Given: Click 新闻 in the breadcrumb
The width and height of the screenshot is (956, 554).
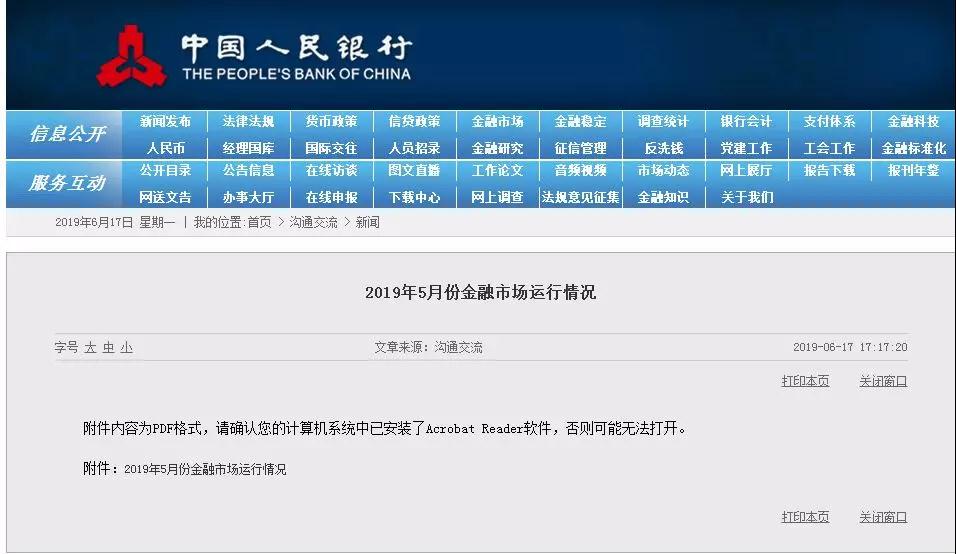Looking at the screenshot, I should (x=368, y=222).
